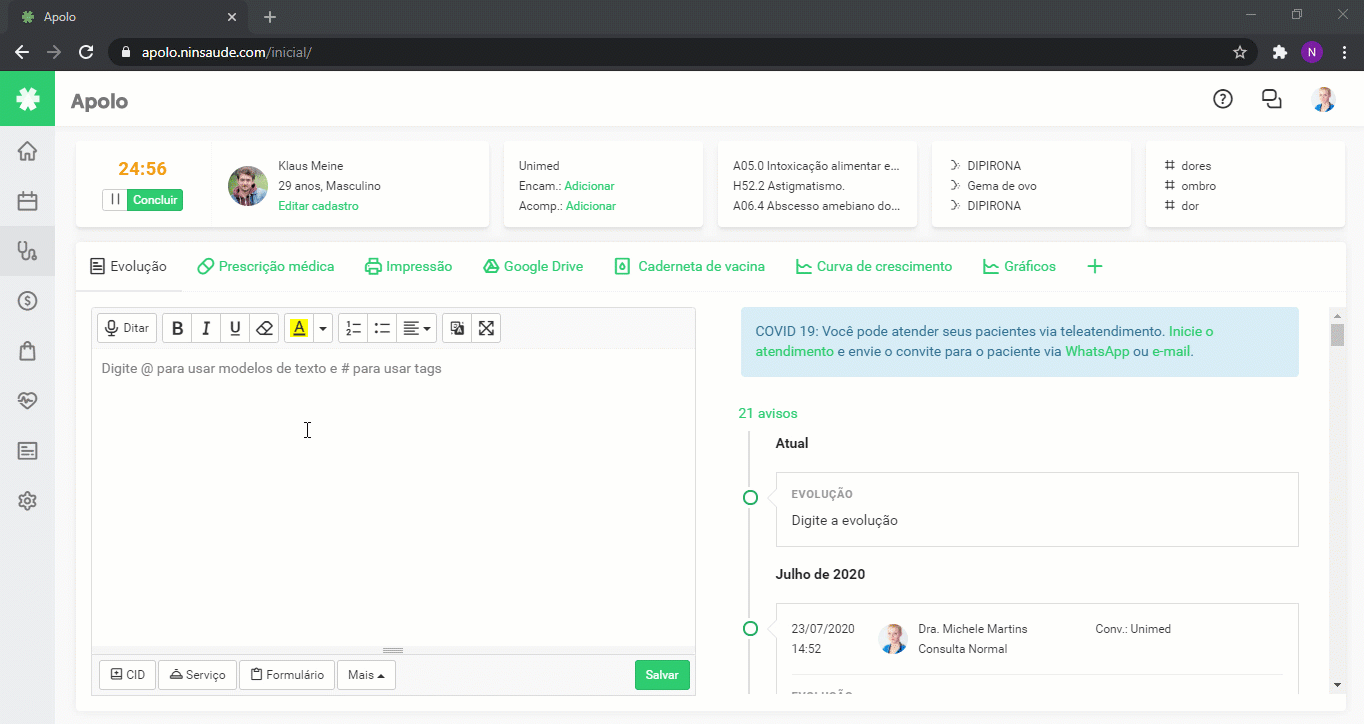This screenshot has height=724, width=1364.
Task: Expand editor to fullscreen
Action: point(486,328)
